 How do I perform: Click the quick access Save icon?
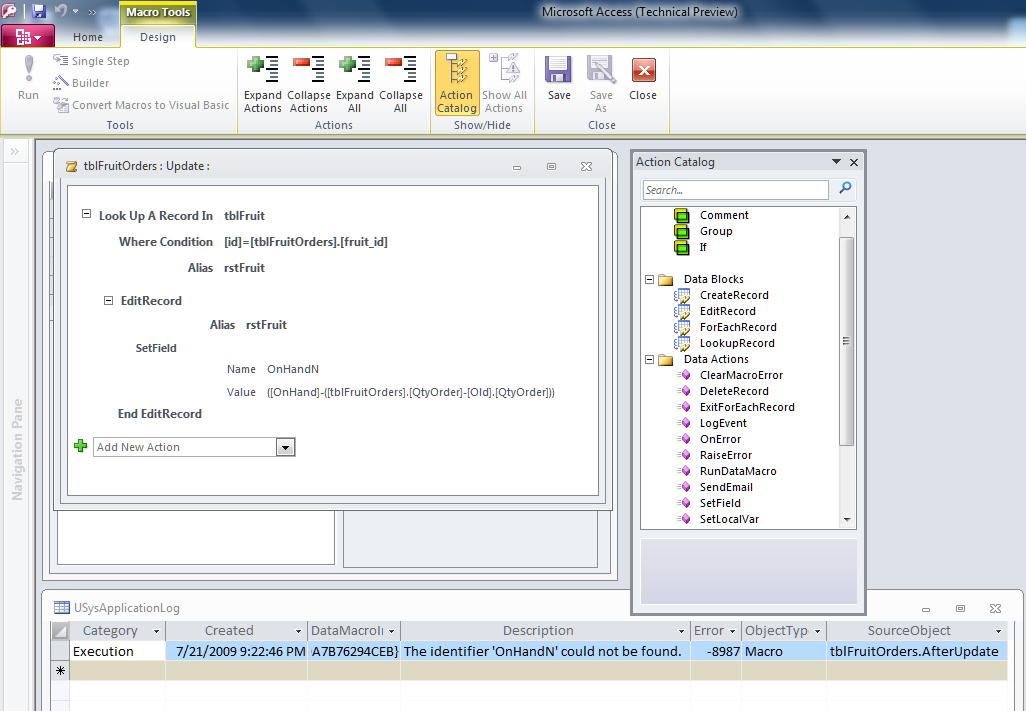(39, 10)
